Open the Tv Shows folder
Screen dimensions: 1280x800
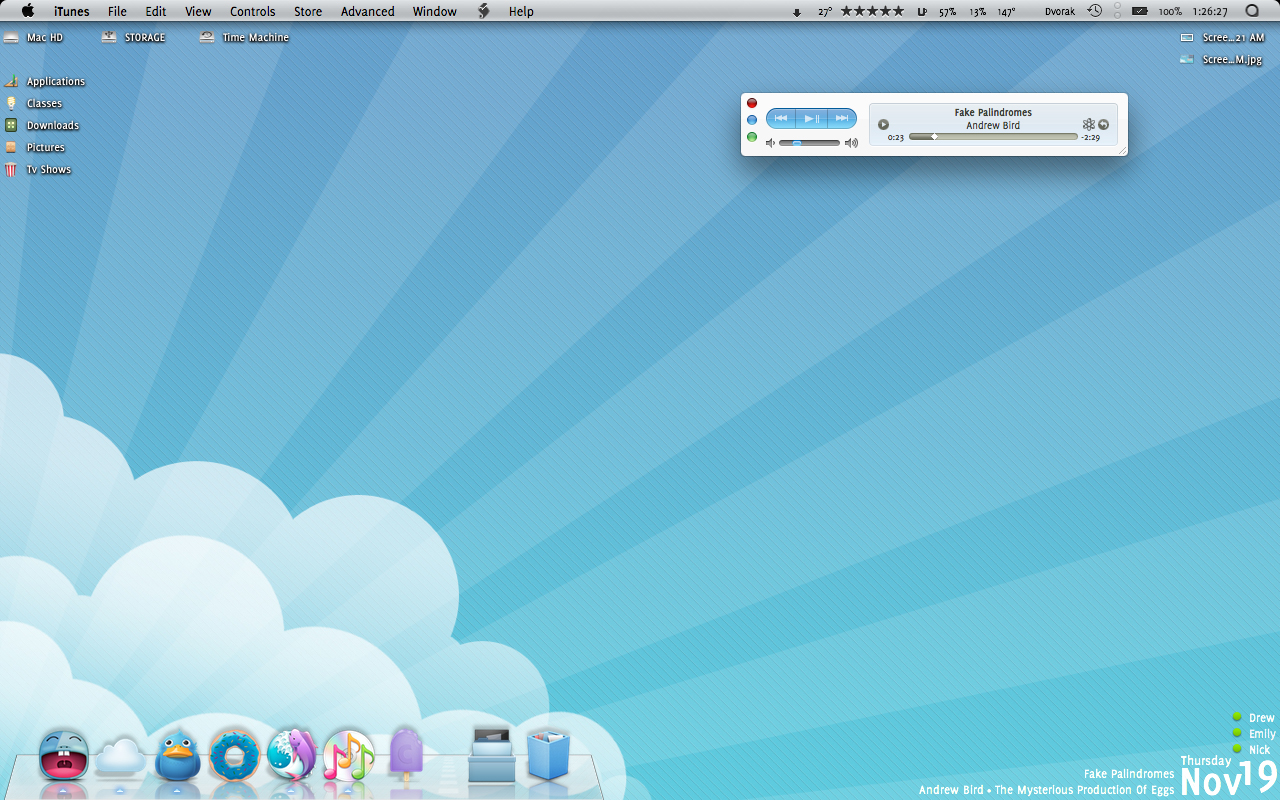click(38, 169)
